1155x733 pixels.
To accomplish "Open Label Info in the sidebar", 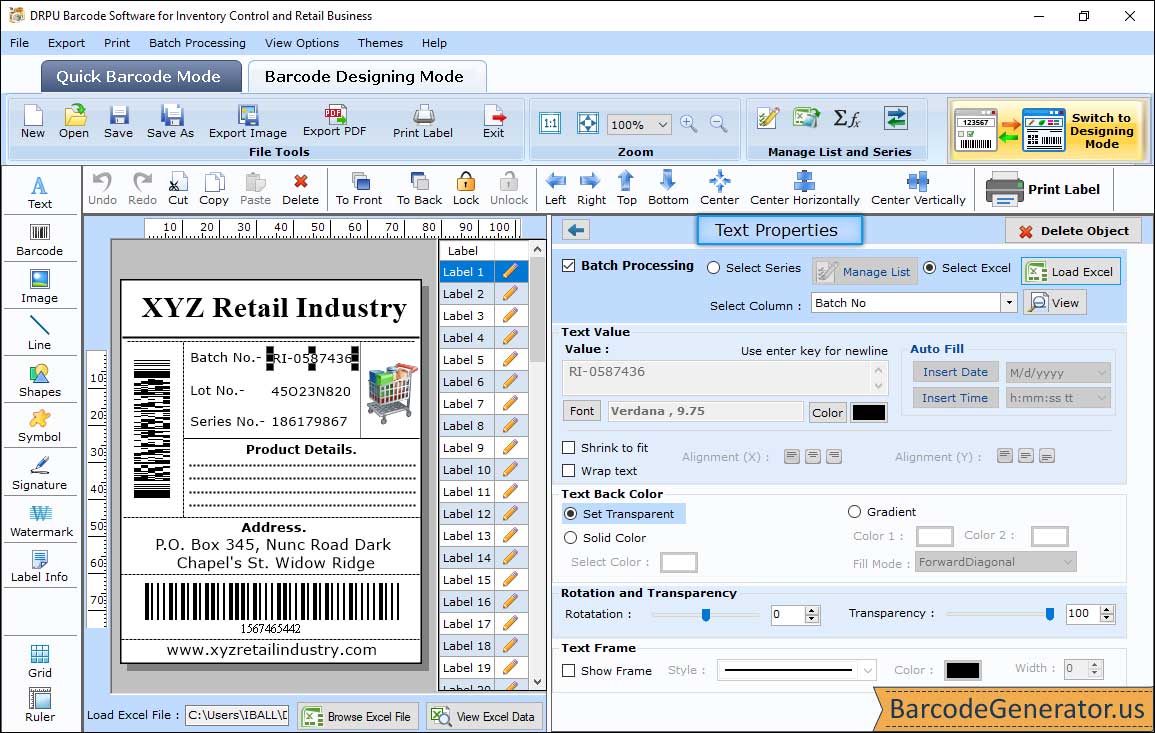I will [x=40, y=567].
